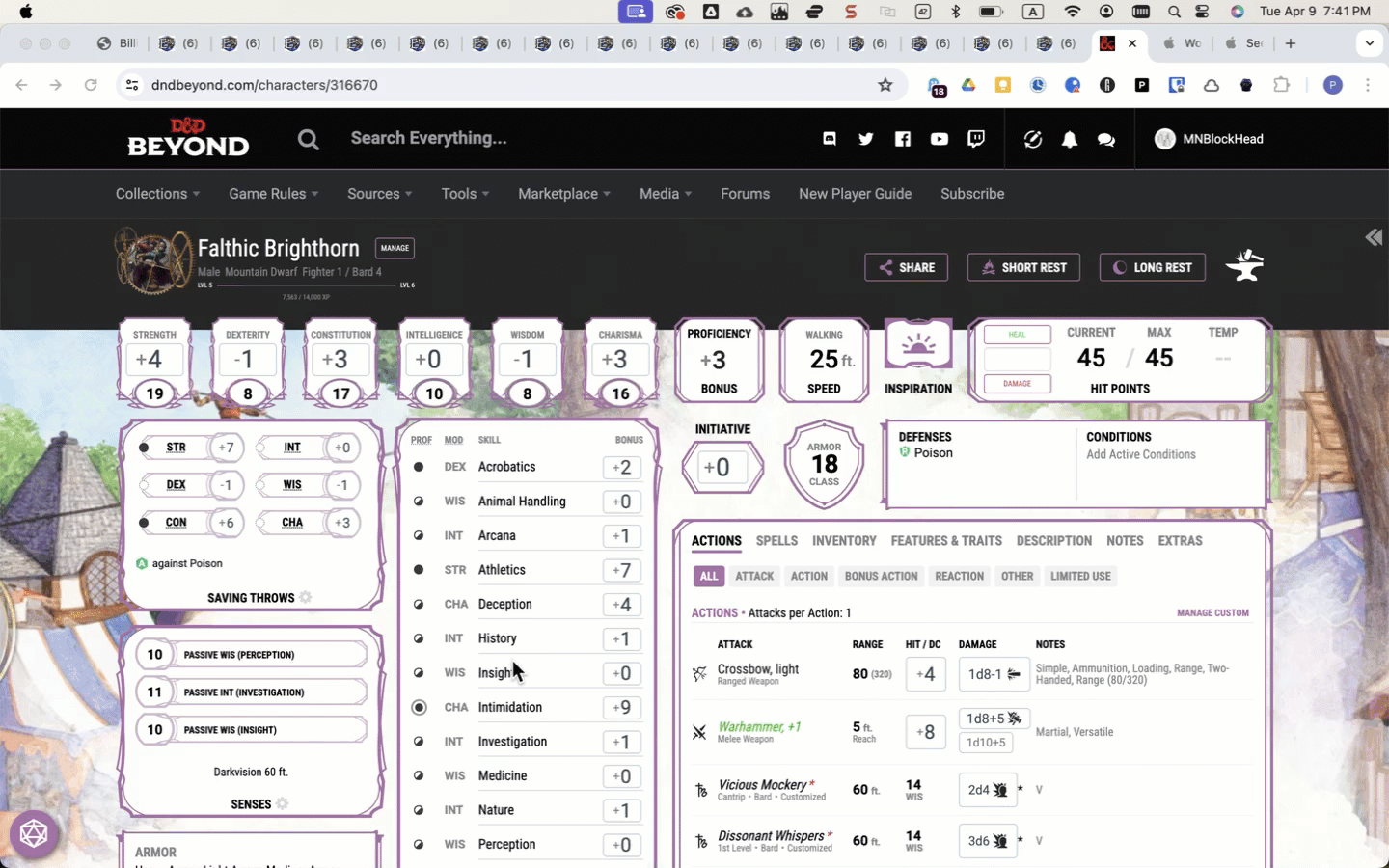Open the messages chat bubble icon
The width and height of the screenshot is (1389, 868).
click(x=1105, y=140)
